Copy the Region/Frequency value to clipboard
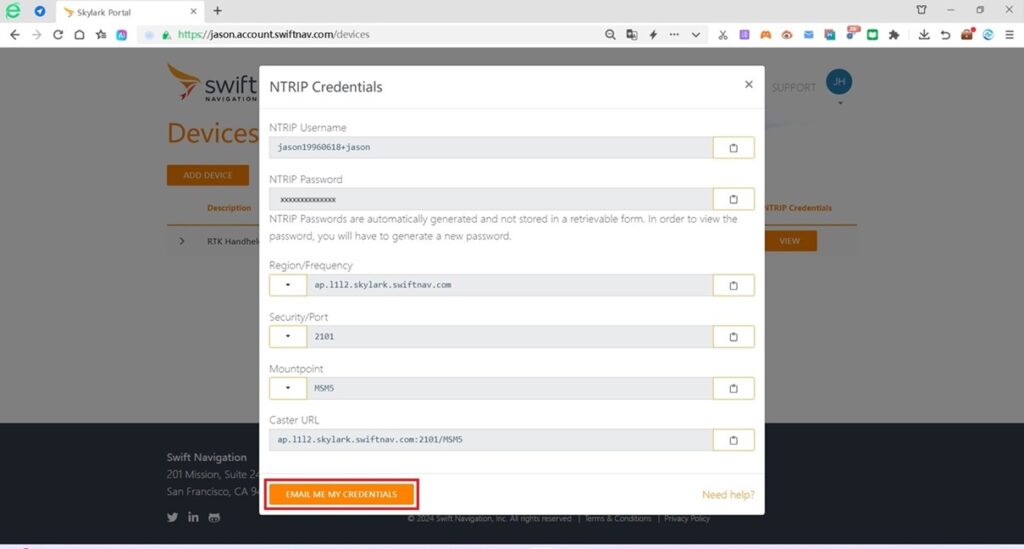This screenshot has height=549, width=1024. [x=733, y=285]
